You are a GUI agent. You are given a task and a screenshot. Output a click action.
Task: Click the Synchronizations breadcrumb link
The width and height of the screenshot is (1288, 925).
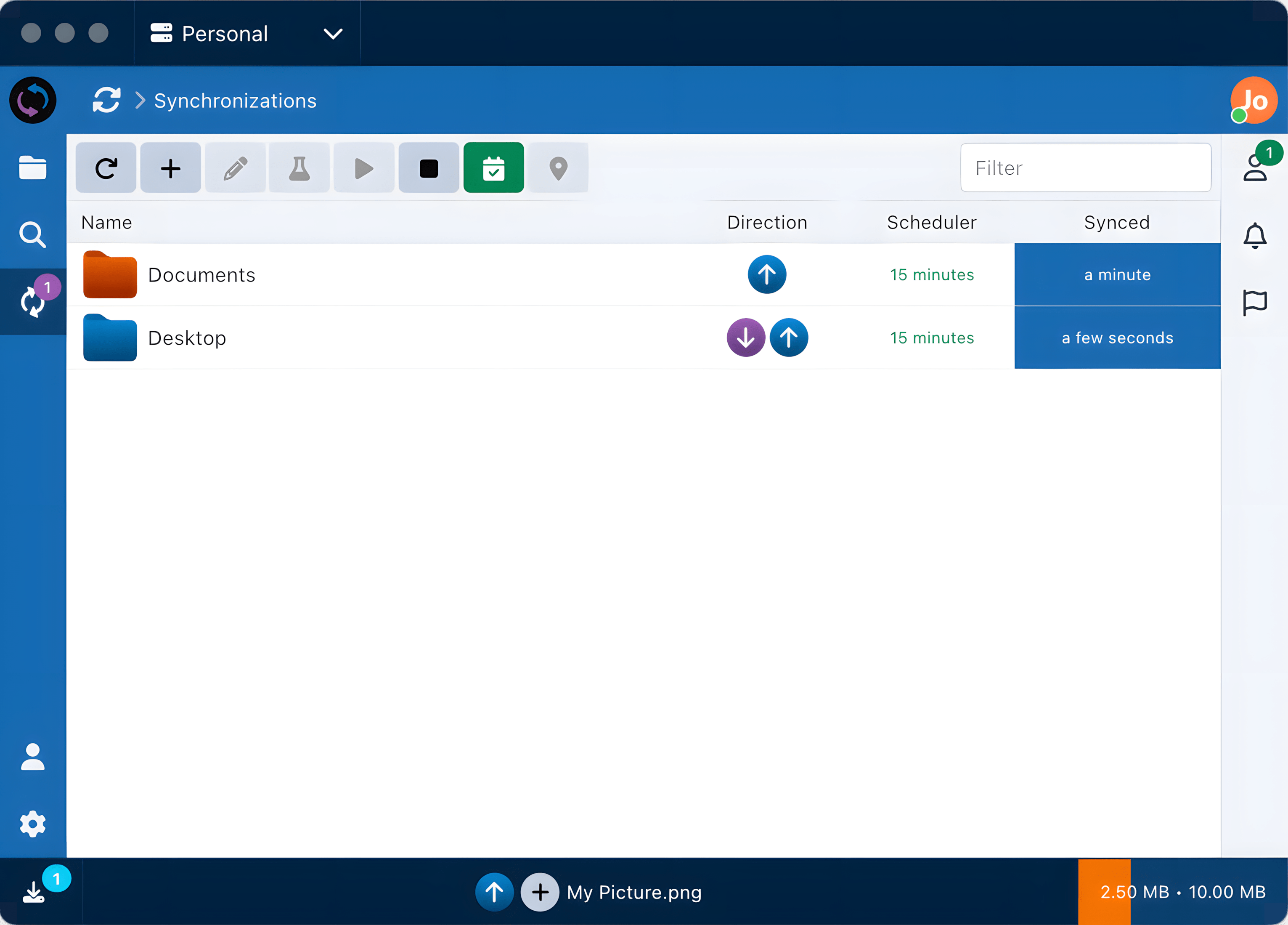[x=235, y=101]
